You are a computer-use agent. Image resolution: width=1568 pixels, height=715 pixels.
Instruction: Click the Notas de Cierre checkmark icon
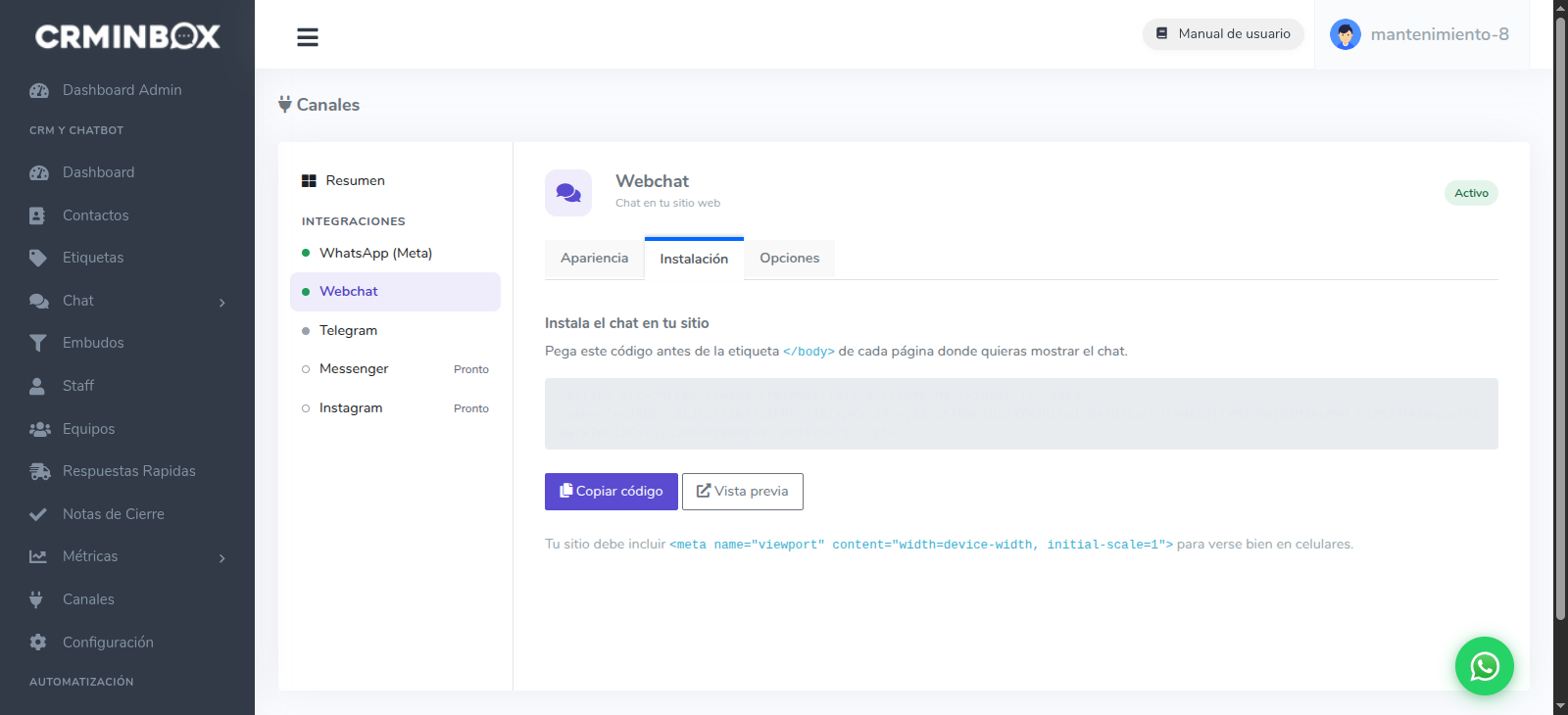coord(37,514)
